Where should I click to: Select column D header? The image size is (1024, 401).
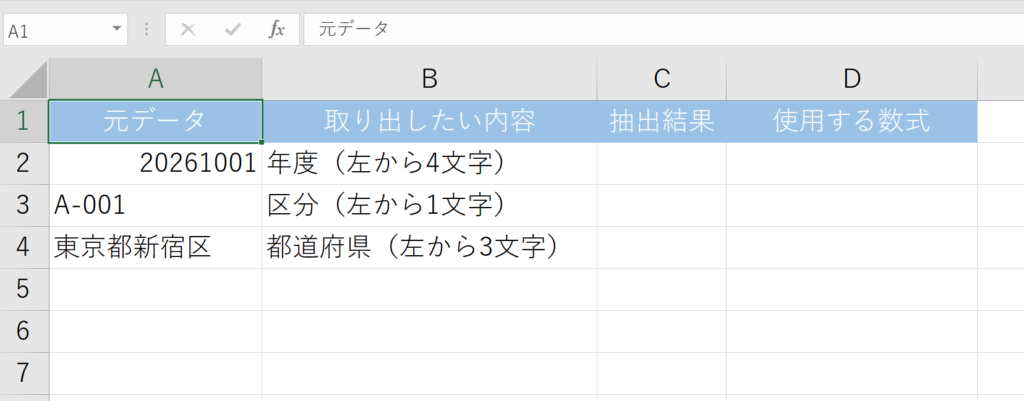851,79
